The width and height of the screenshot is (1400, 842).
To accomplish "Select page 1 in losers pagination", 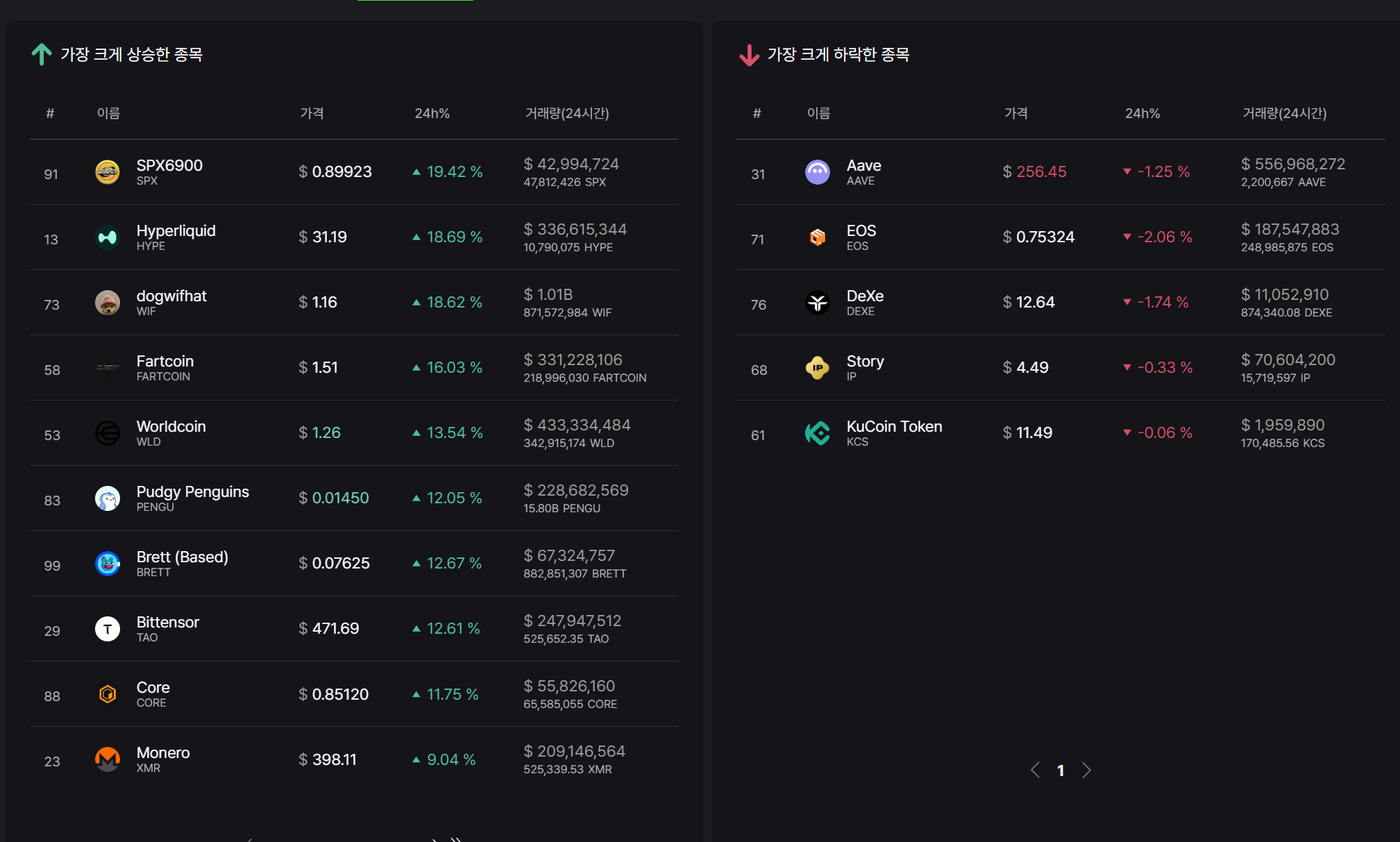I will tap(1061, 771).
